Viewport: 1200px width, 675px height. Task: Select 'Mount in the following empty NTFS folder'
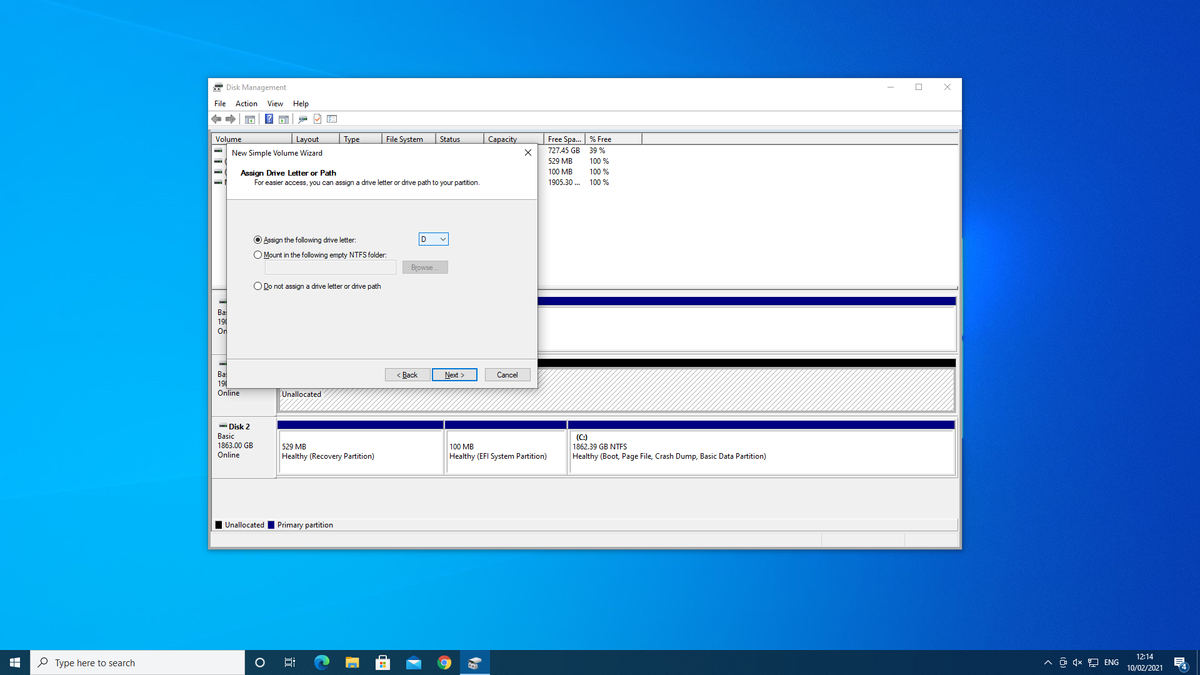coord(259,255)
